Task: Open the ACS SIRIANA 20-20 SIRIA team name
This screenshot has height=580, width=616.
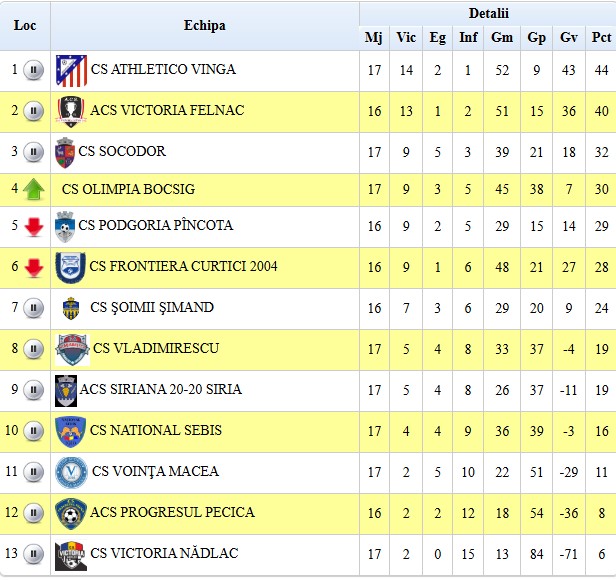Action: pos(160,390)
